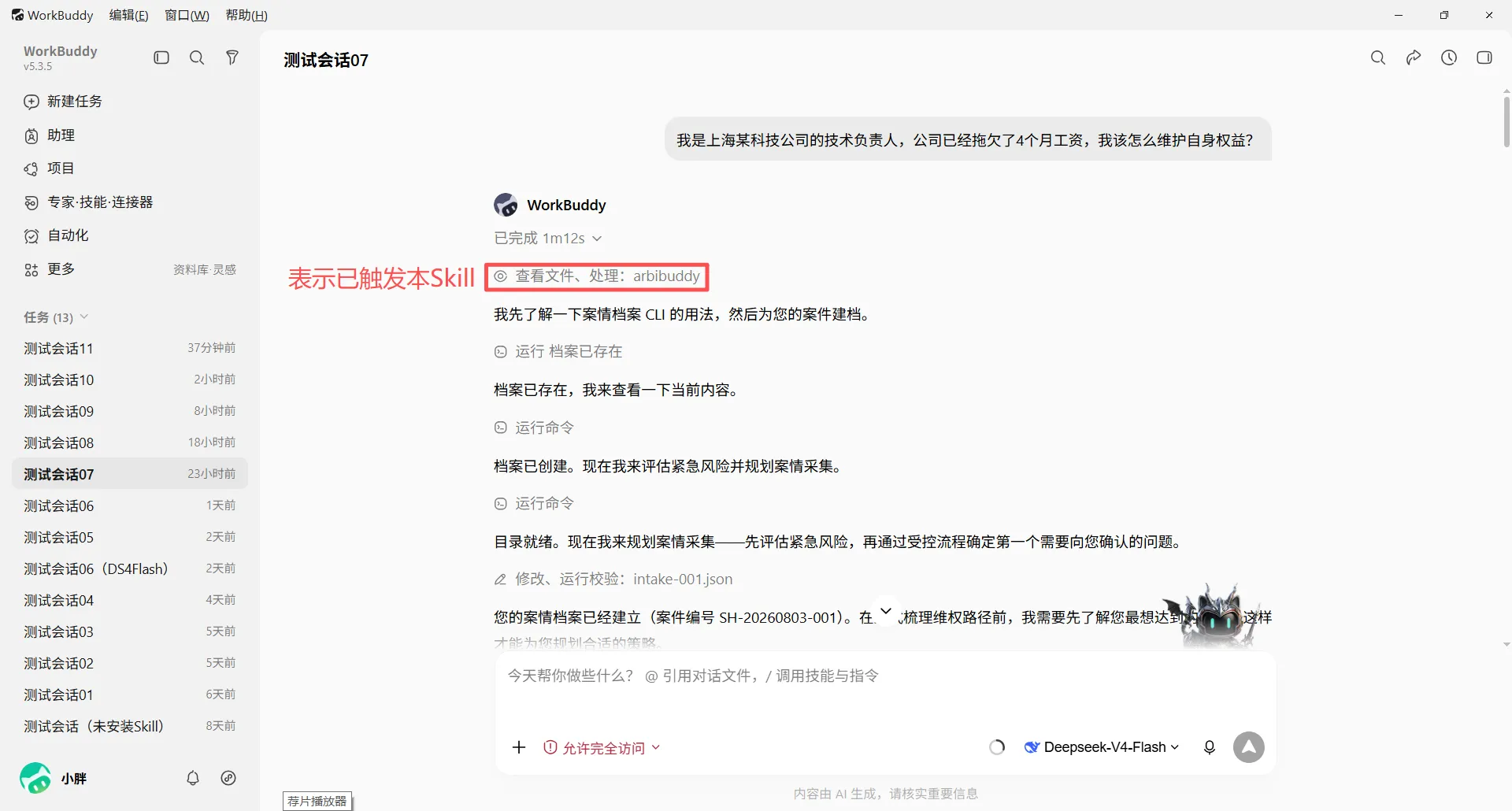1512x811 pixels.
Task: Collapse the 任务 (13) list
Action: 56,317
